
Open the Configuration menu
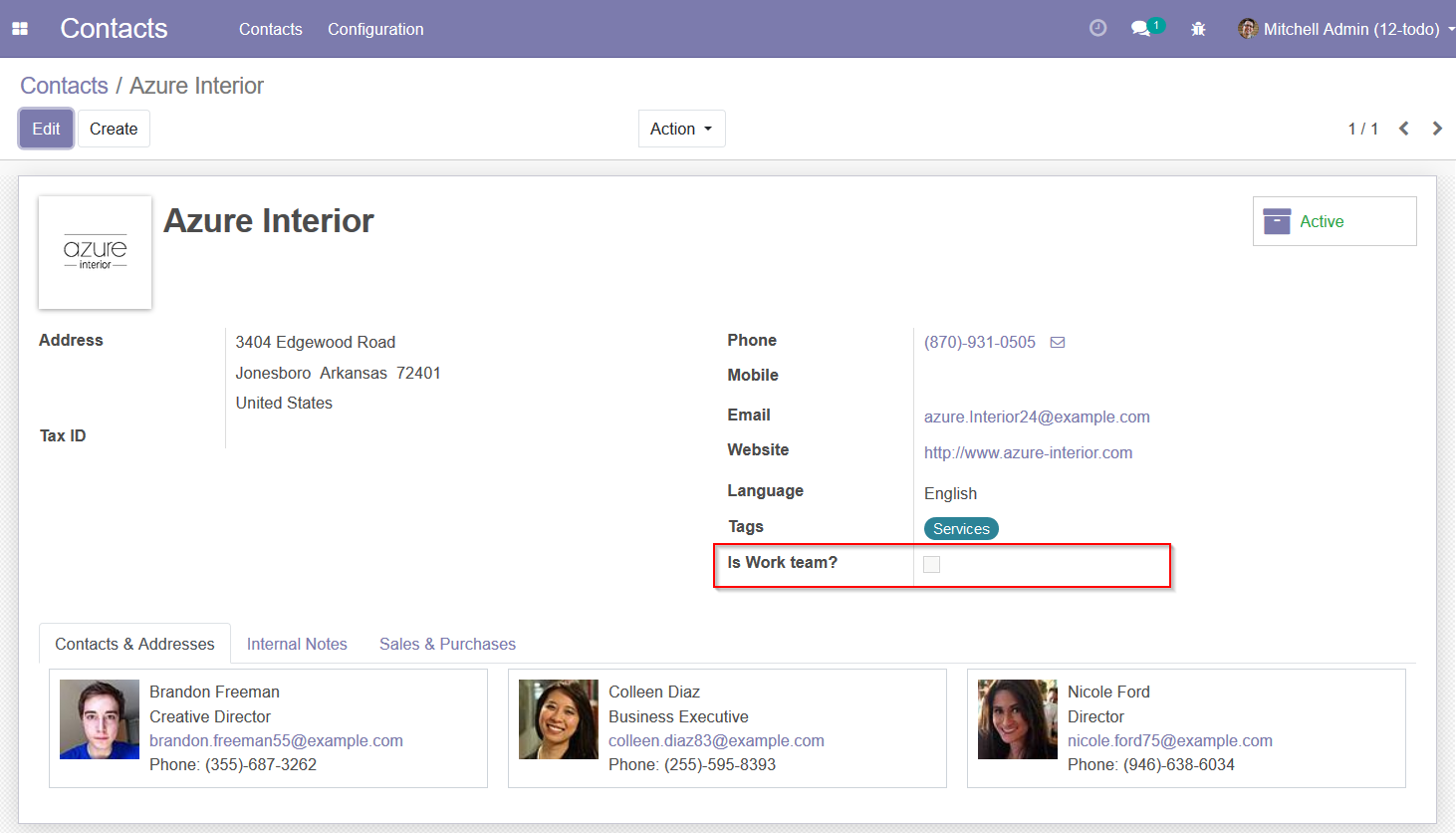tap(375, 29)
